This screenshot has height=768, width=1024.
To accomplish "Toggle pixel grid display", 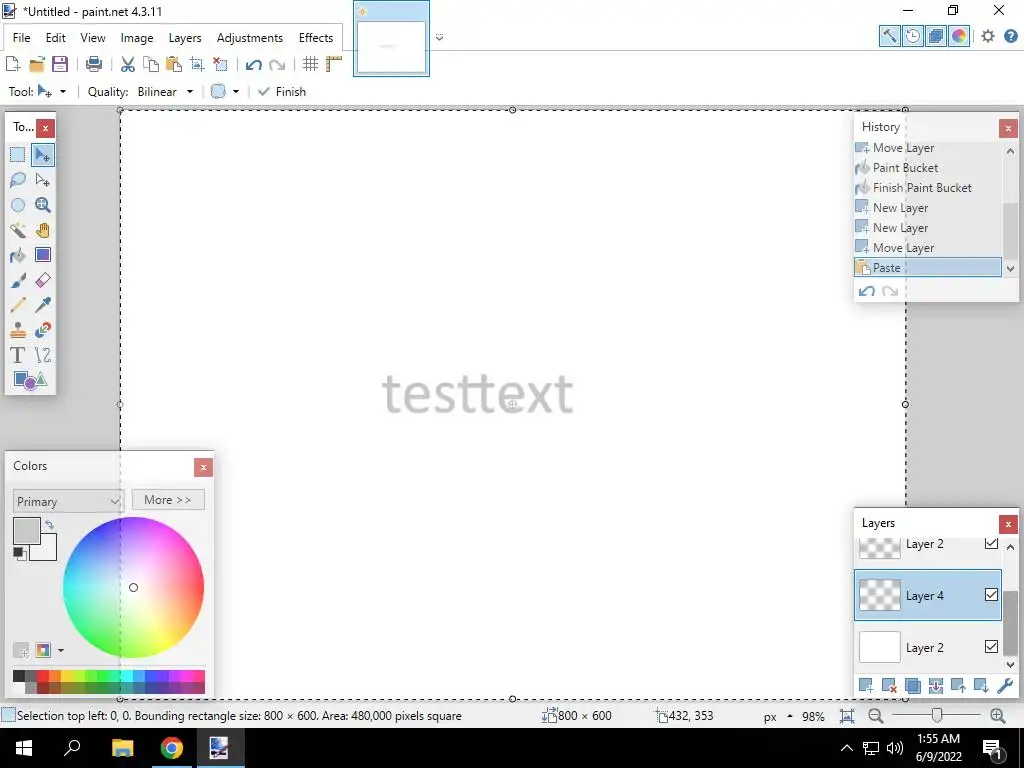I will (x=310, y=64).
